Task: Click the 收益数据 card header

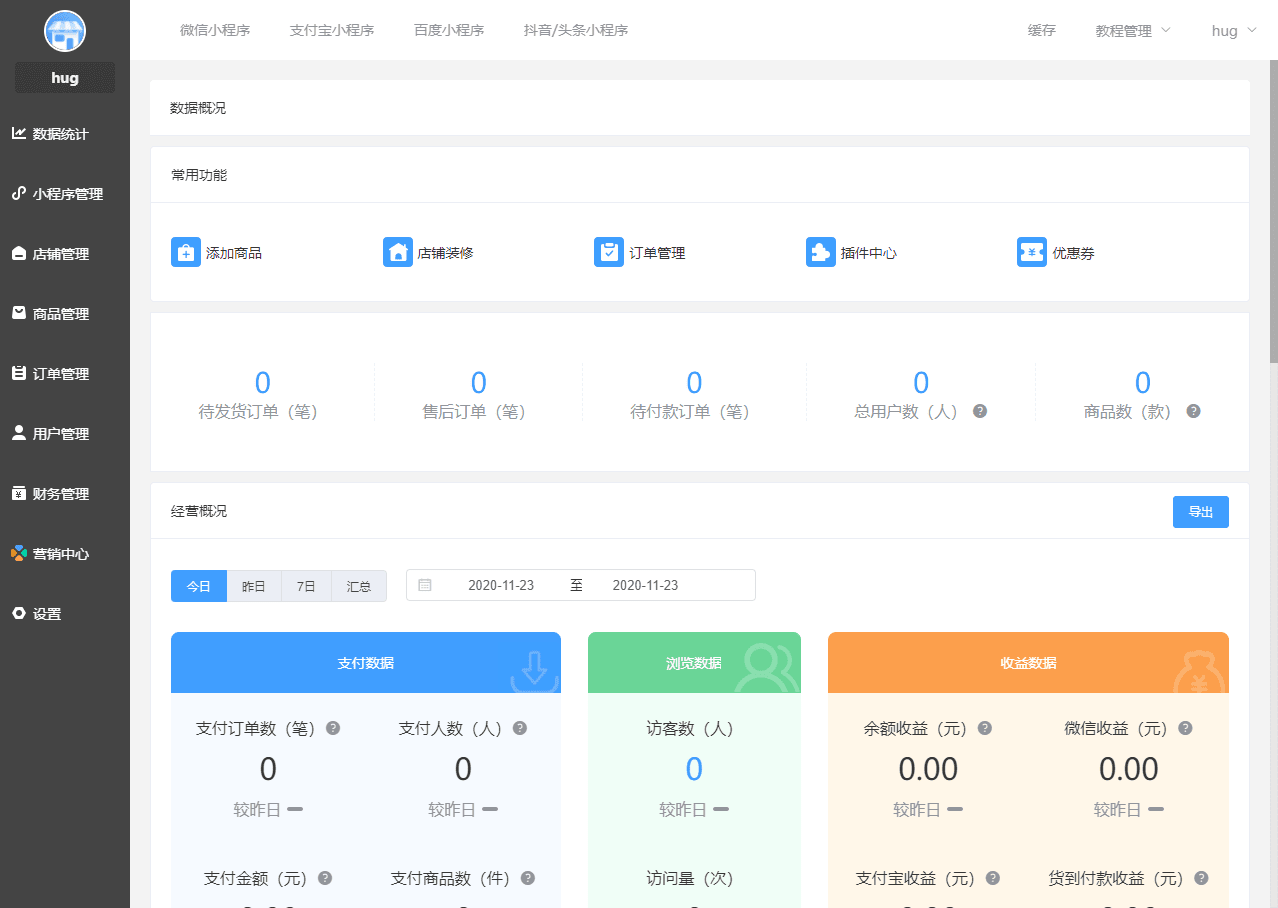Action: 1028,662
